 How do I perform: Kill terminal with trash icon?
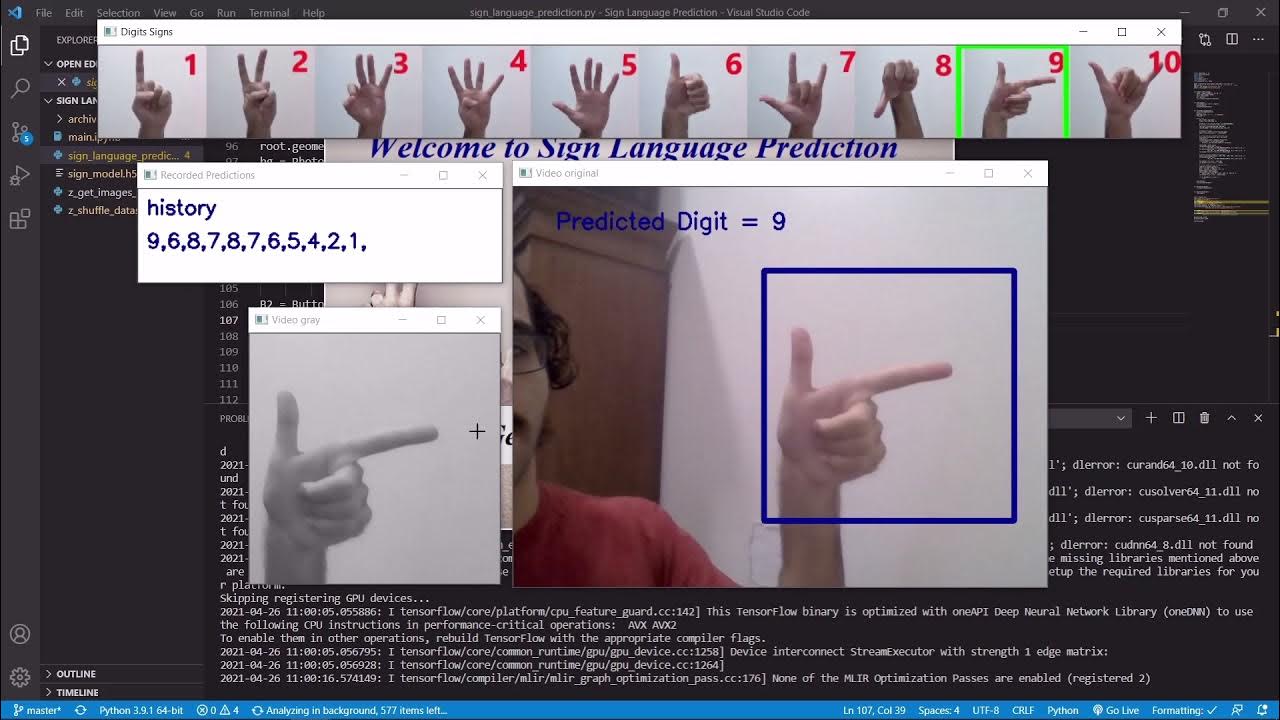tap(1204, 418)
